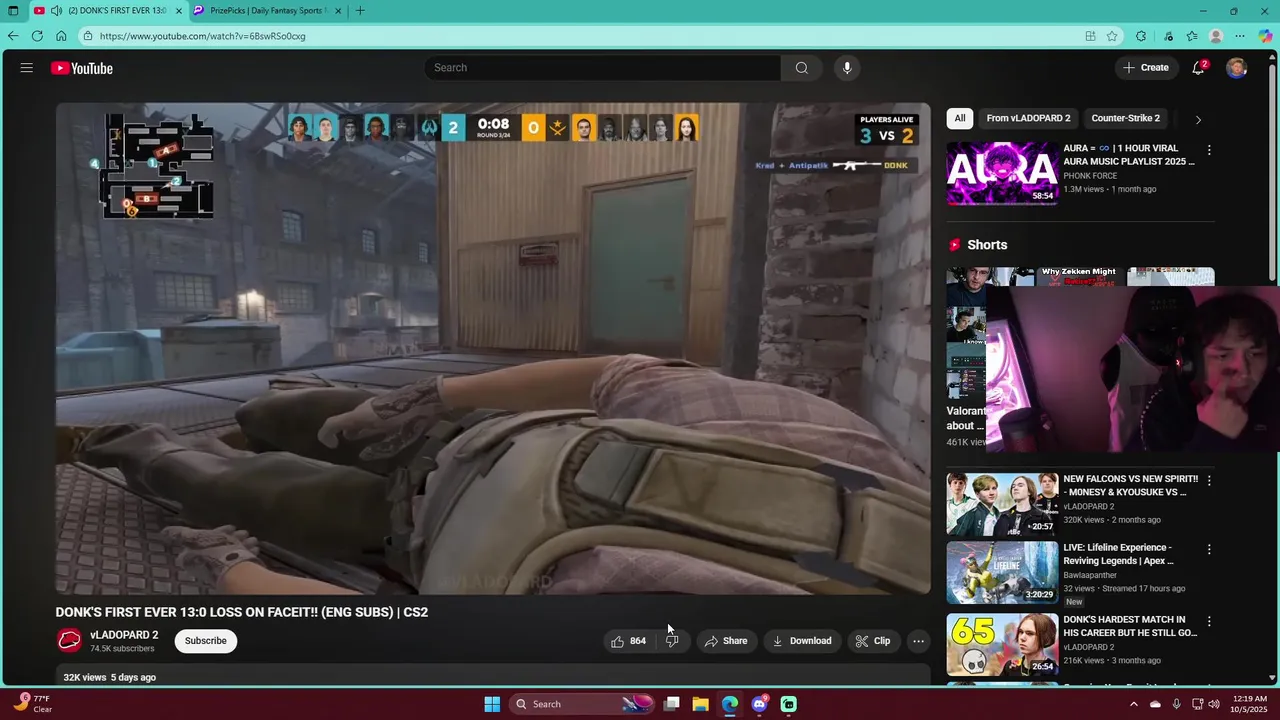Open split screen apps icon in address bar
The height and width of the screenshot is (720, 1280).
coord(1090,36)
